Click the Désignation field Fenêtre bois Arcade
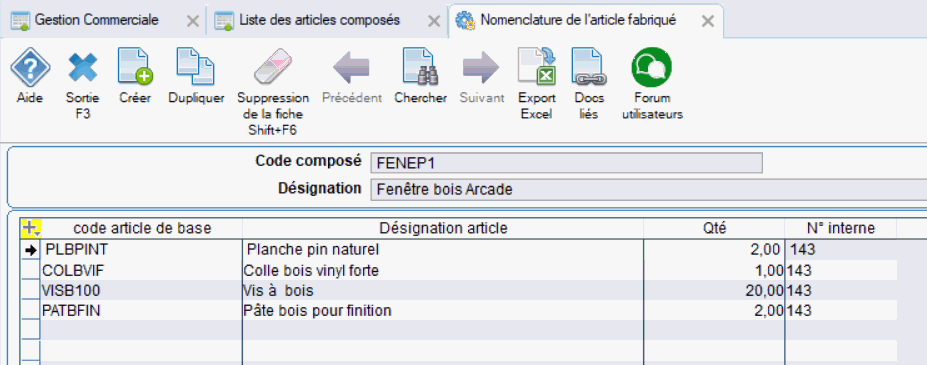The width and height of the screenshot is (927, 365). coord(649,190)
